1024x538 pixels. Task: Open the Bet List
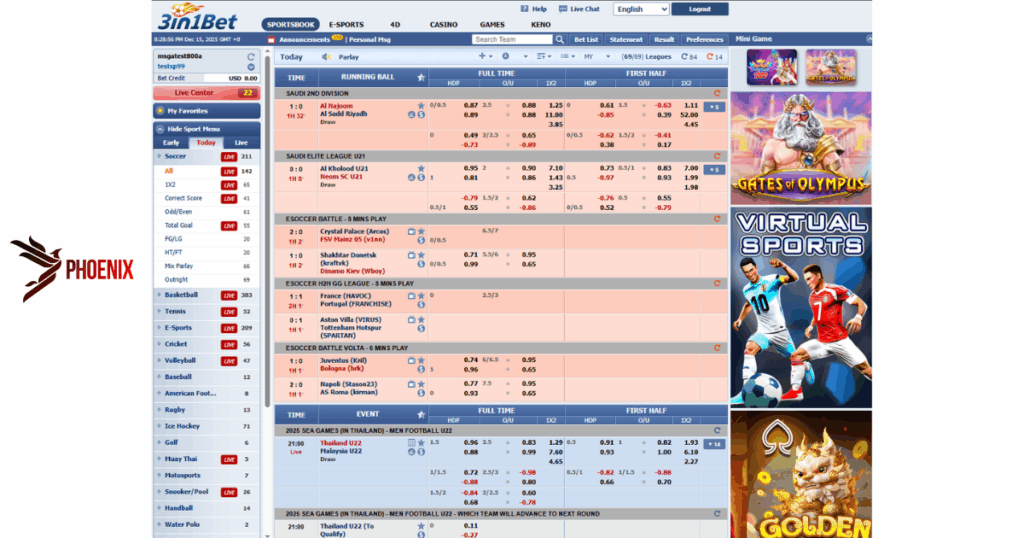pyautogui.click(x=586, y=39)
